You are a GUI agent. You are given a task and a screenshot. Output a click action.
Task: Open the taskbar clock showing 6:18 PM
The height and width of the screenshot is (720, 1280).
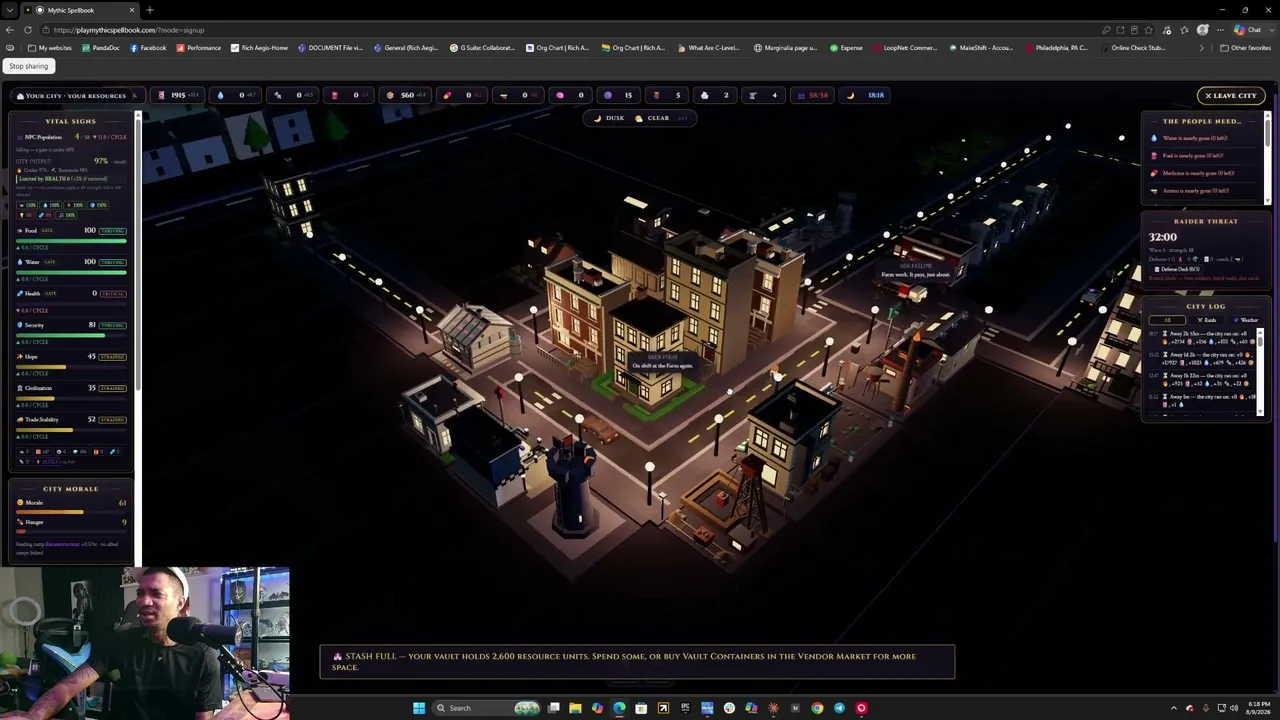(x=1257, y=708)
